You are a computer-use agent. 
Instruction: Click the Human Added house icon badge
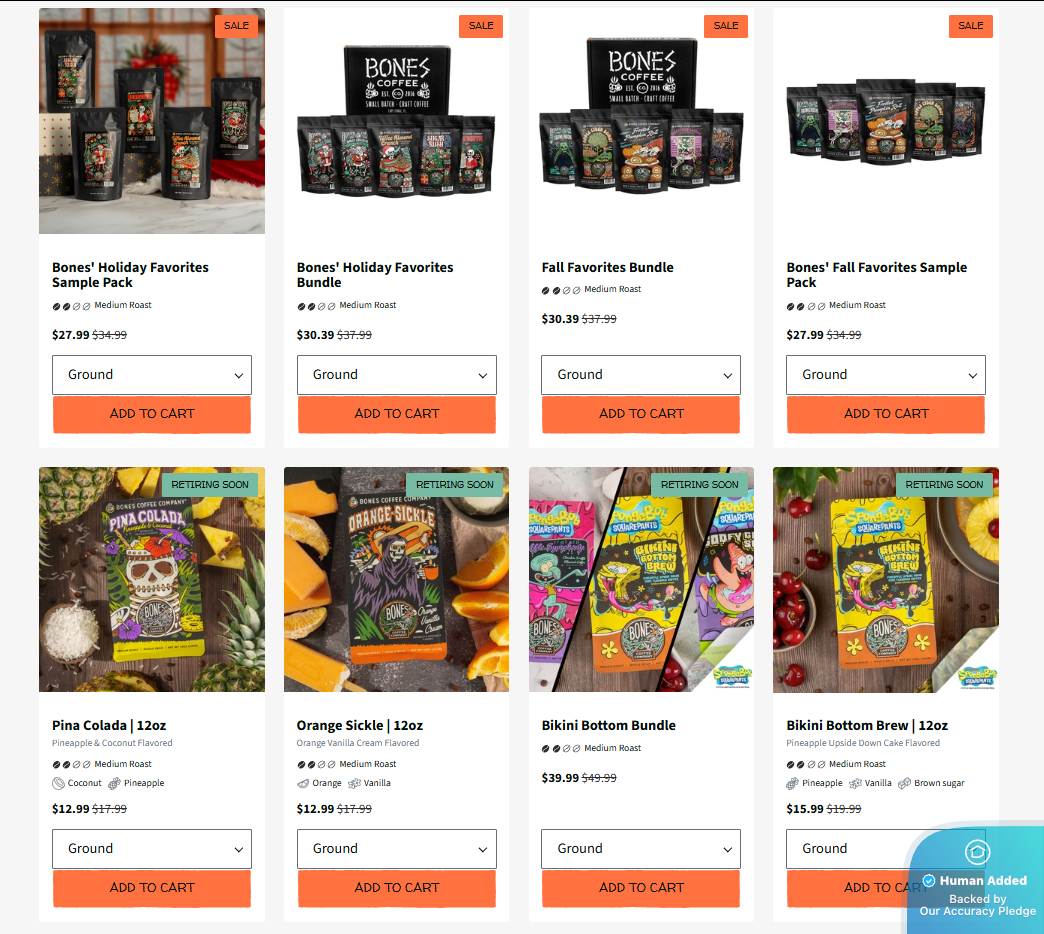[x=977, y=851]
